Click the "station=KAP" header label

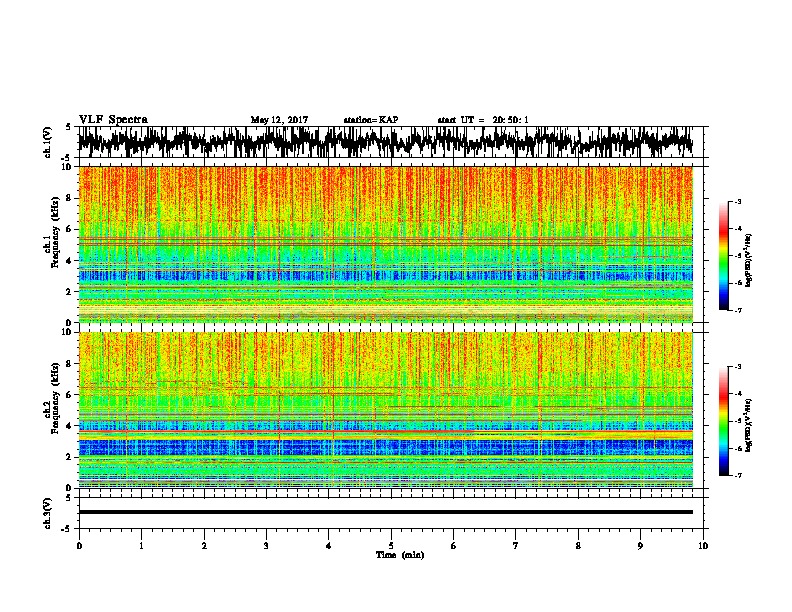tap(371, 120)
